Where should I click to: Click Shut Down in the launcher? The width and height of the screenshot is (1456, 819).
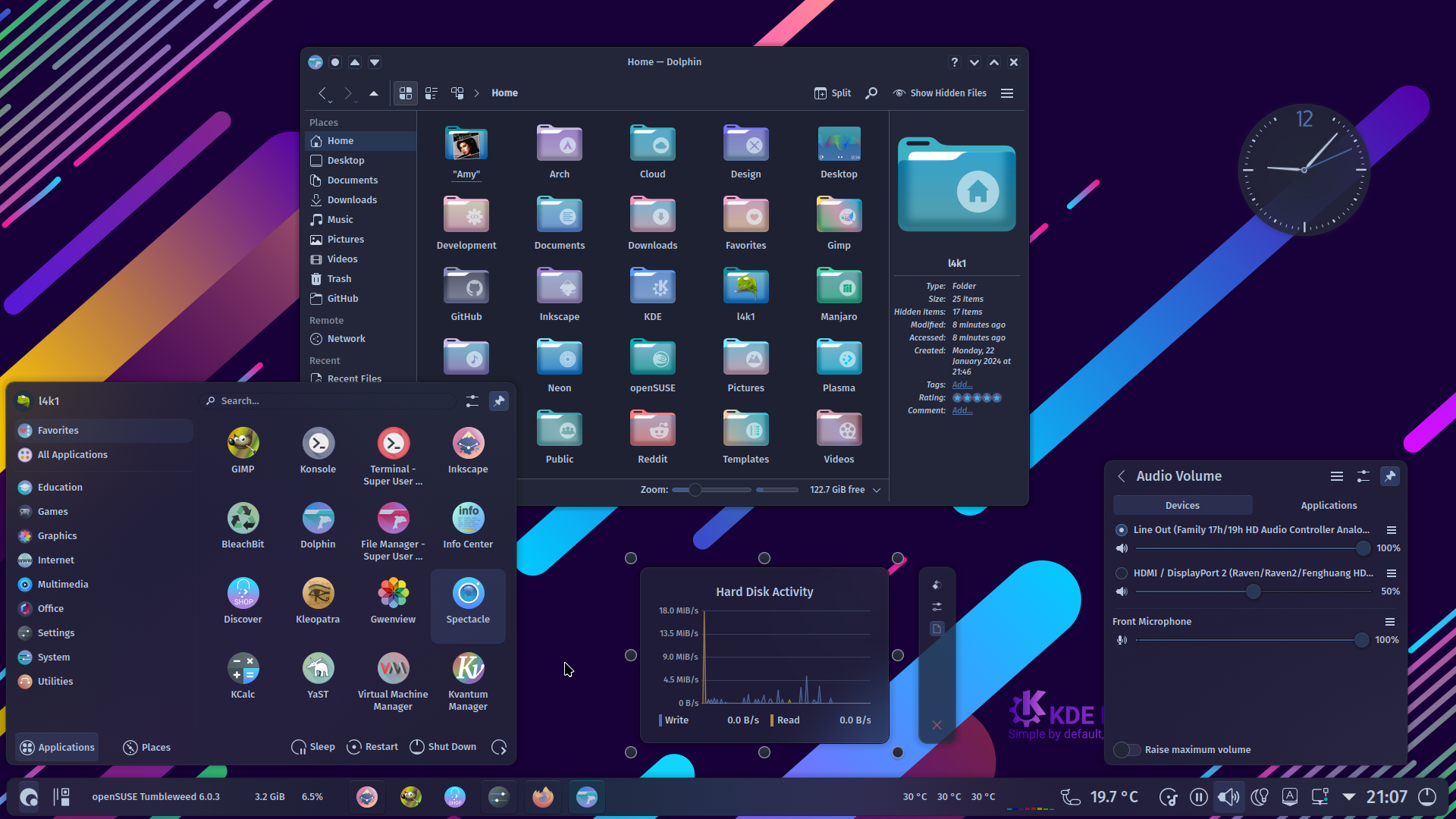pos(444,747)
